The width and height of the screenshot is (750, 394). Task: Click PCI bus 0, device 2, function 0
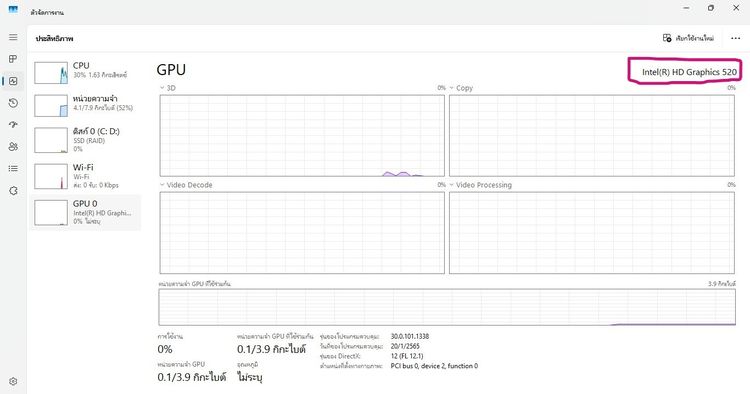click(x=434, y=366)
